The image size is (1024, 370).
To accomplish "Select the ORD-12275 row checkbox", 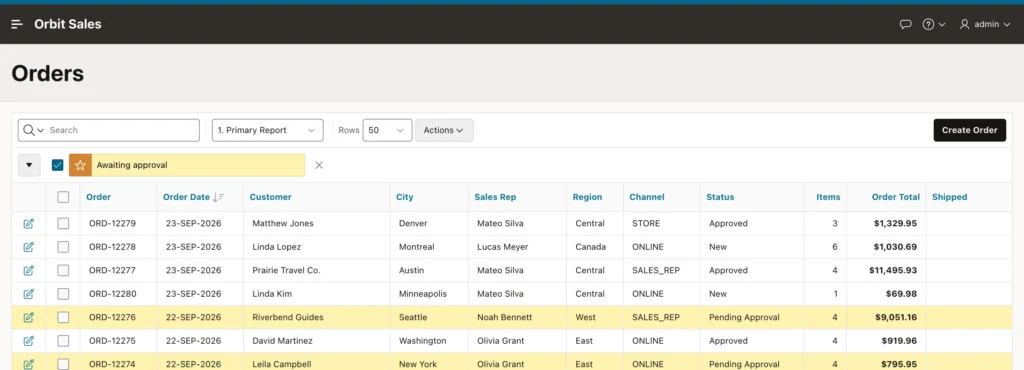I will 63,341.
